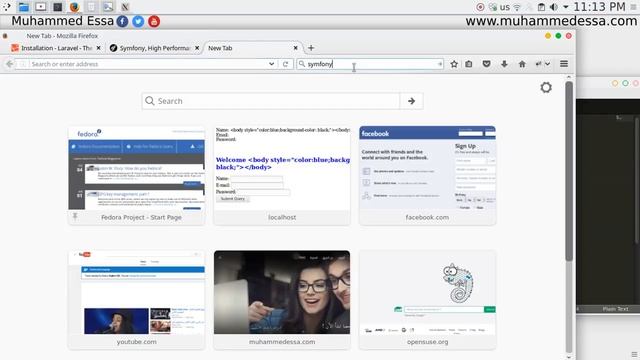The width and height of the screenshot is (640, 360).
Task: Open the localhost tile
Action: coord(282,176)
